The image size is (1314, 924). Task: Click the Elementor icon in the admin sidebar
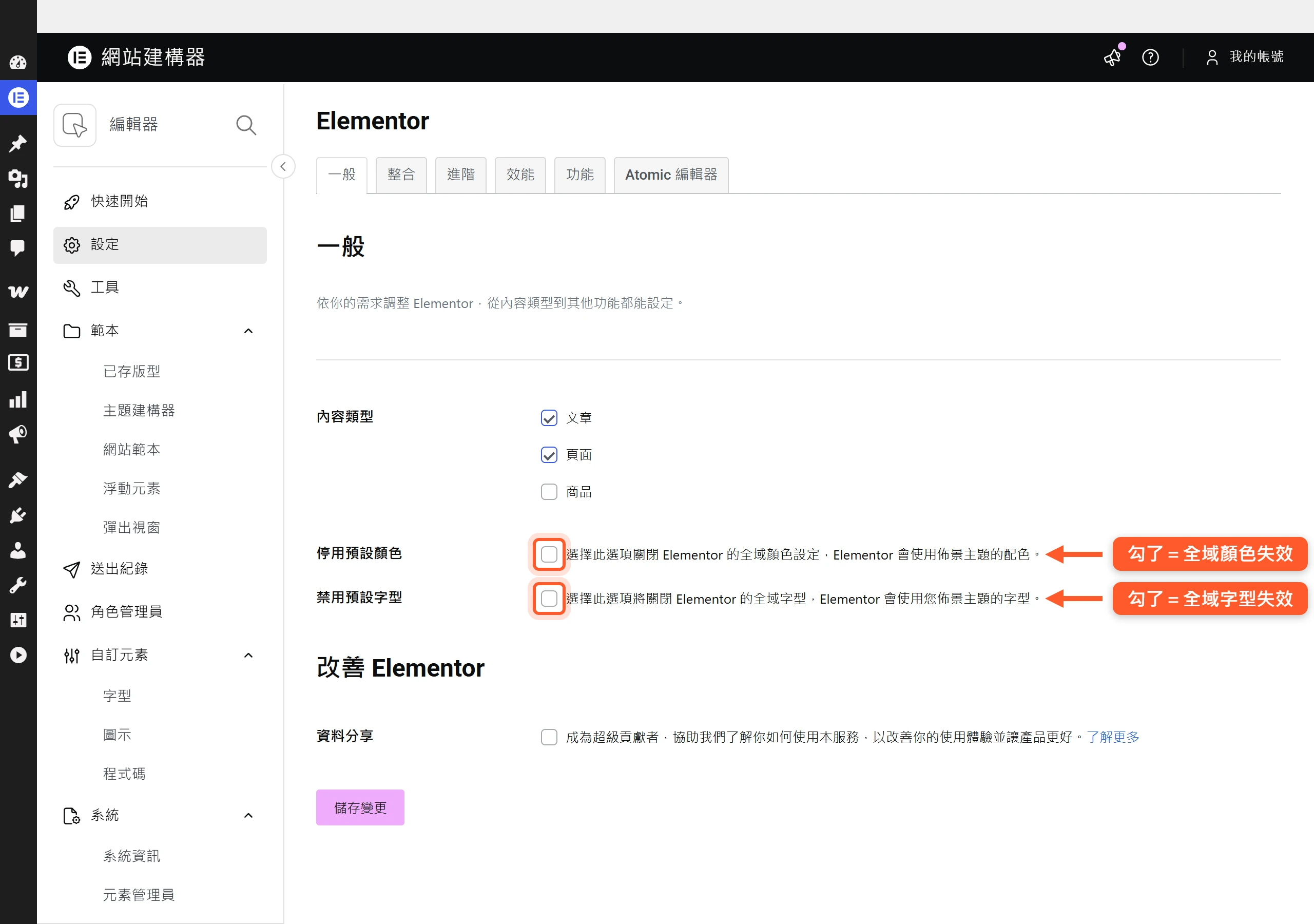pyautogui.click(x=18, y=98)
